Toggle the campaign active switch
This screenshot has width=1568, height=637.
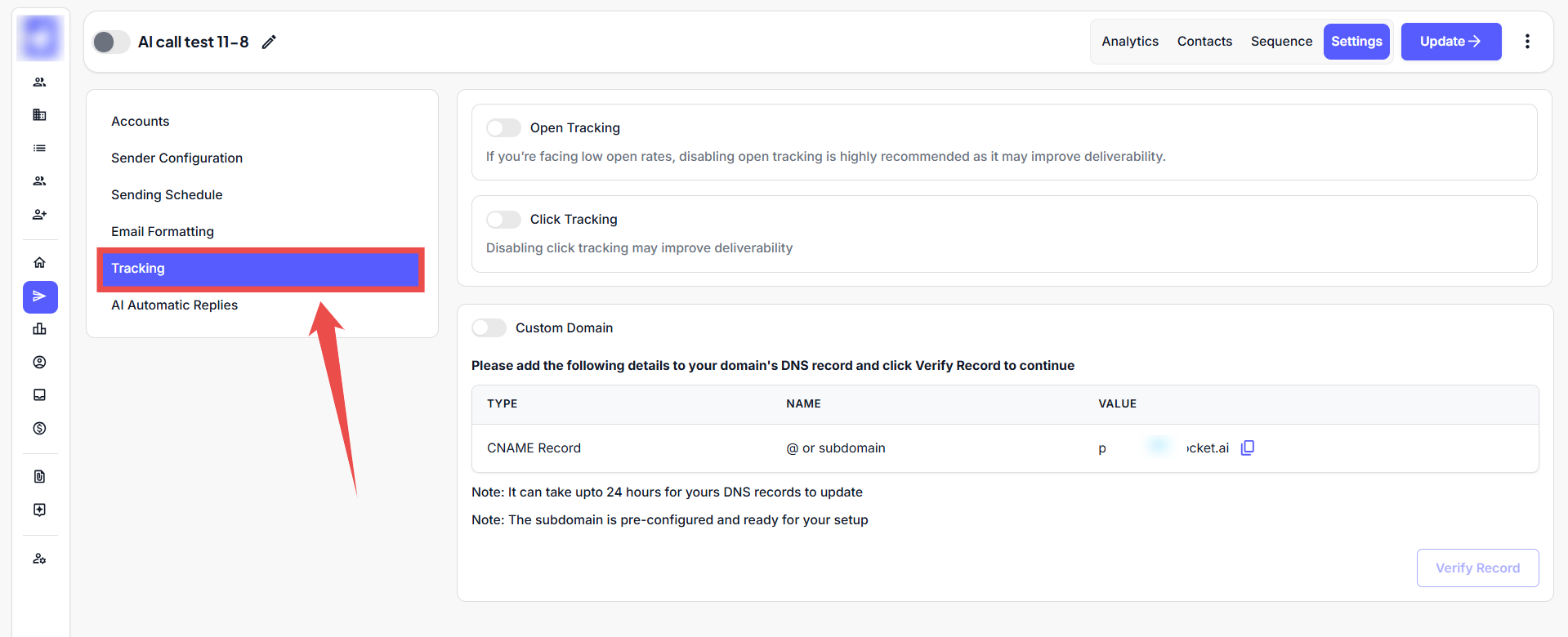pos(111,42)
